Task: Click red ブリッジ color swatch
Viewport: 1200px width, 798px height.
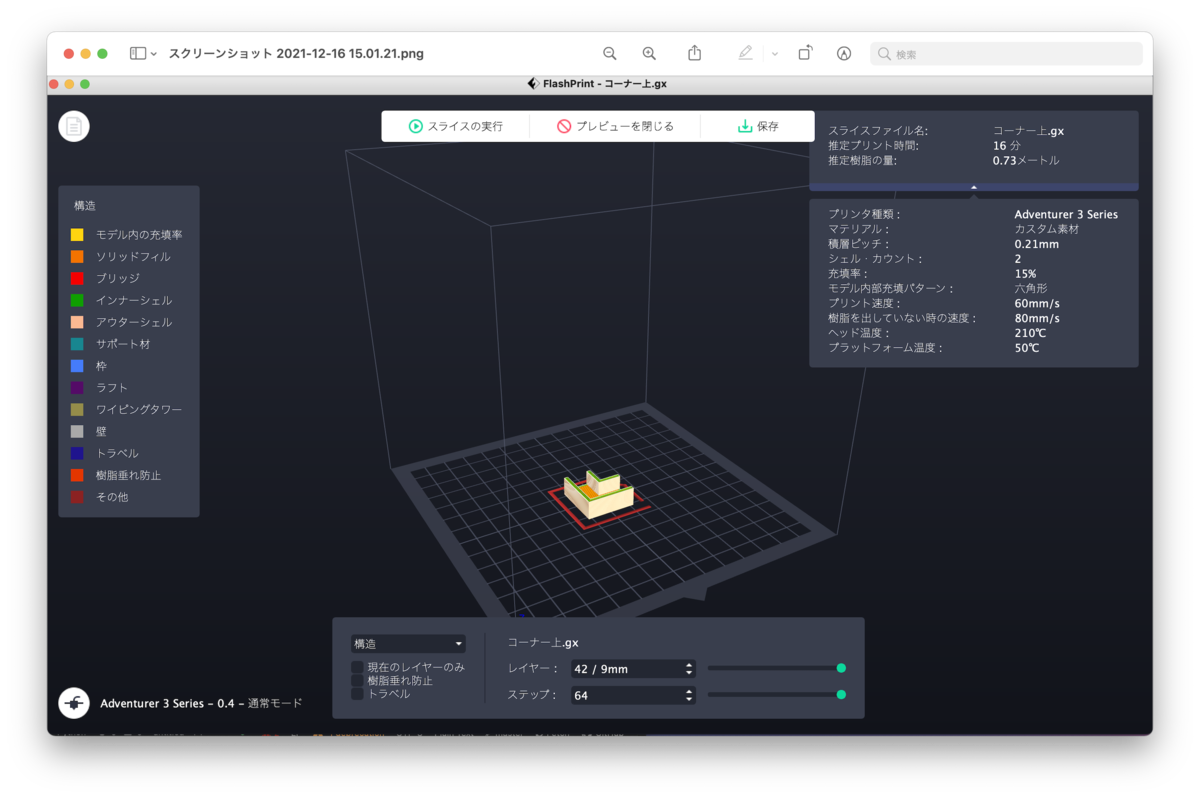Action: 77,278
